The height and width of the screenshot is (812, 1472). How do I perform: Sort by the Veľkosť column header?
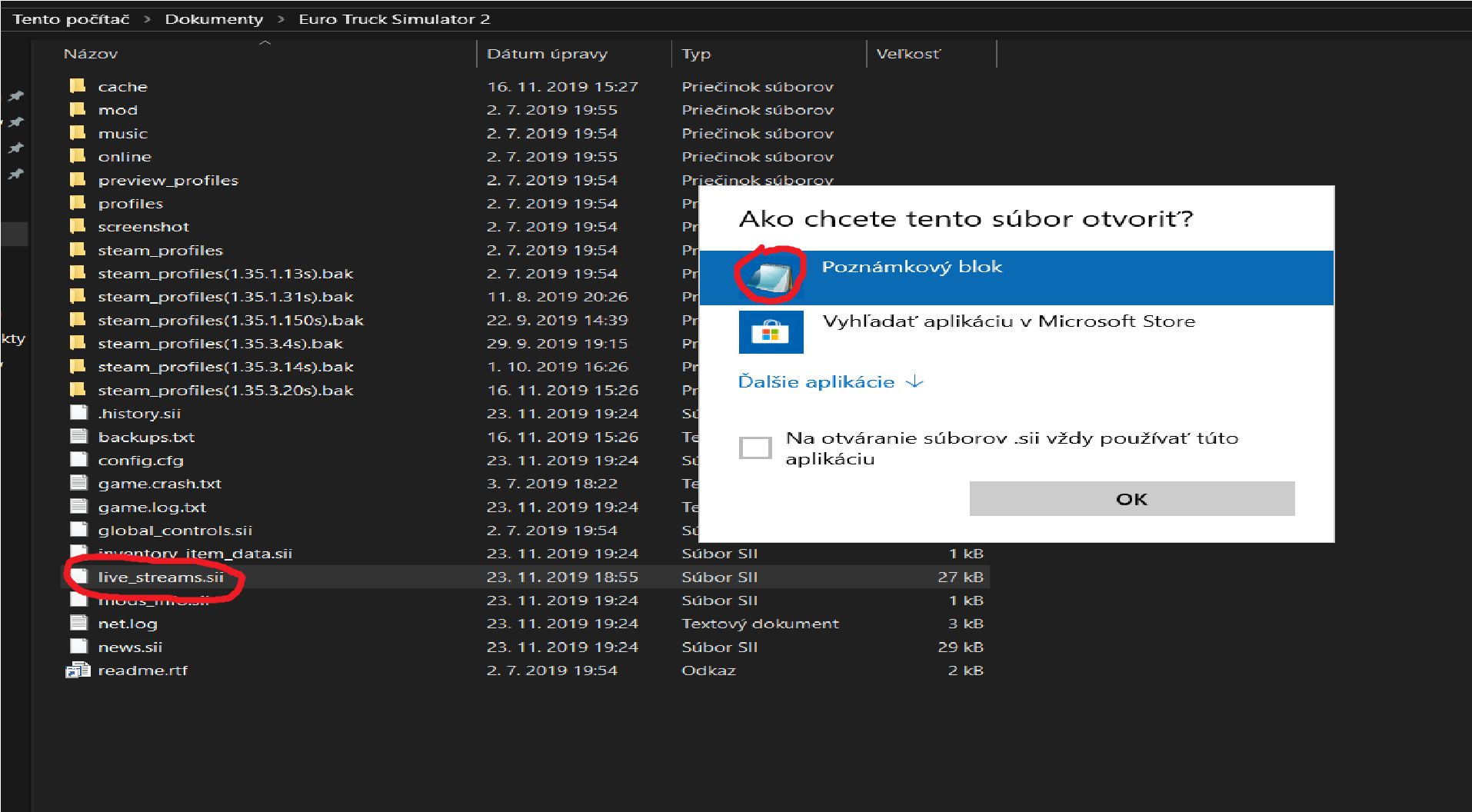tap(908, 54)
